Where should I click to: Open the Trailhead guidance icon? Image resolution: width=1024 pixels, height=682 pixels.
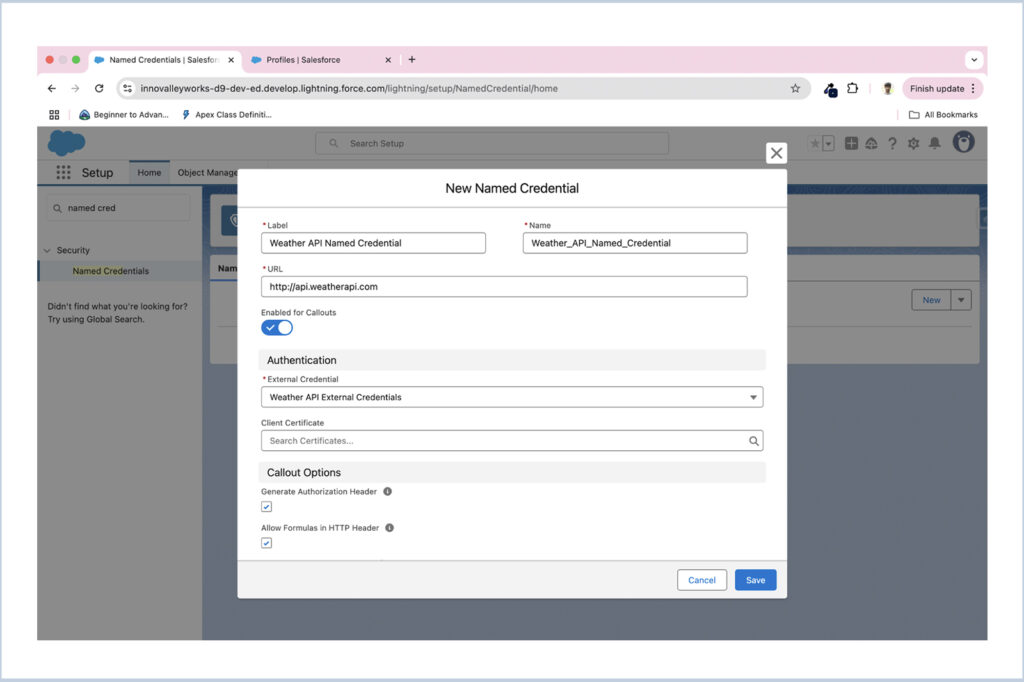tap(871, 143)
